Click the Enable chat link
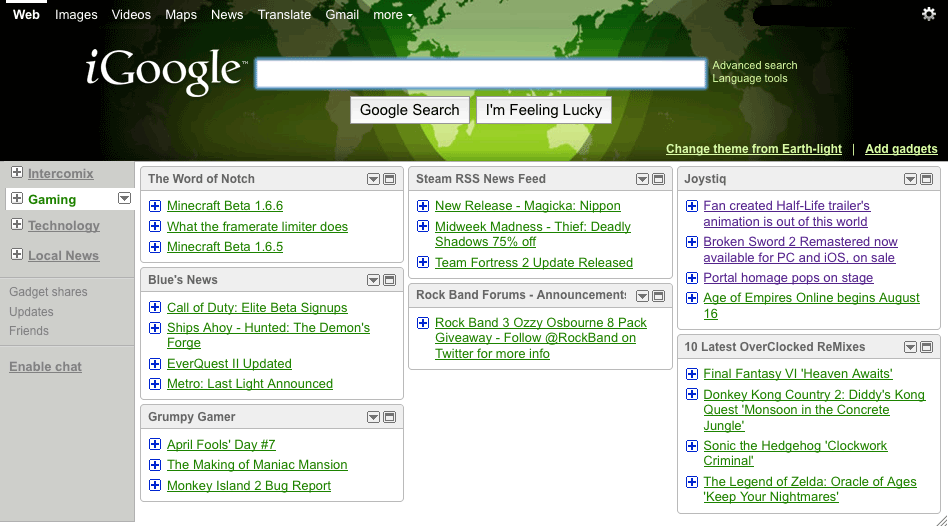948x527 pixels. (45, 367)
